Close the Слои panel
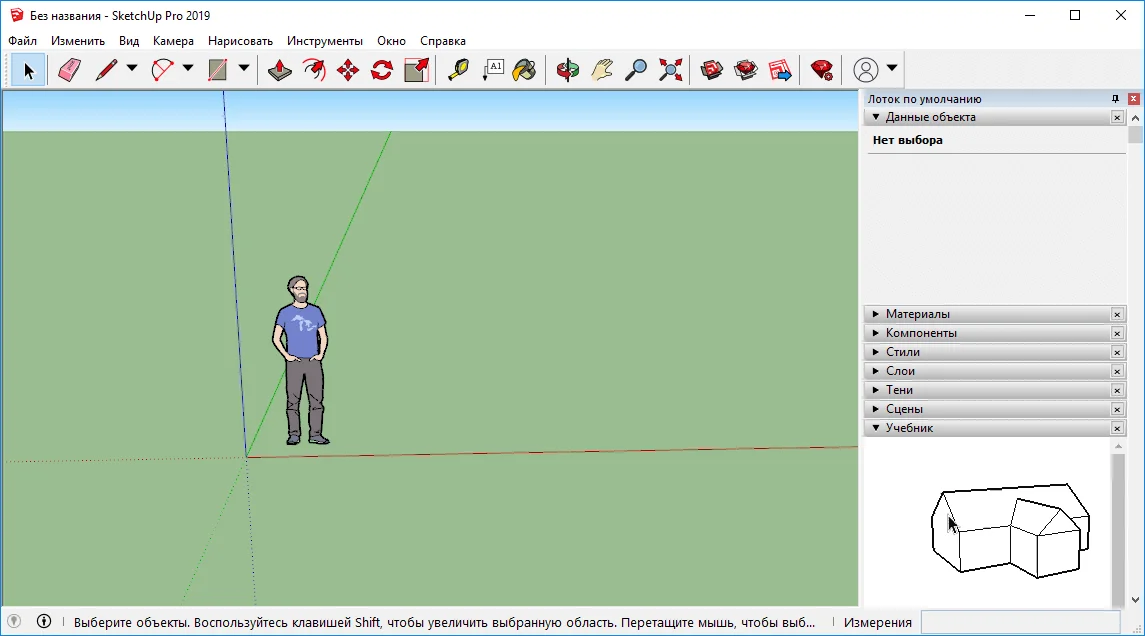 [1117, 371]
